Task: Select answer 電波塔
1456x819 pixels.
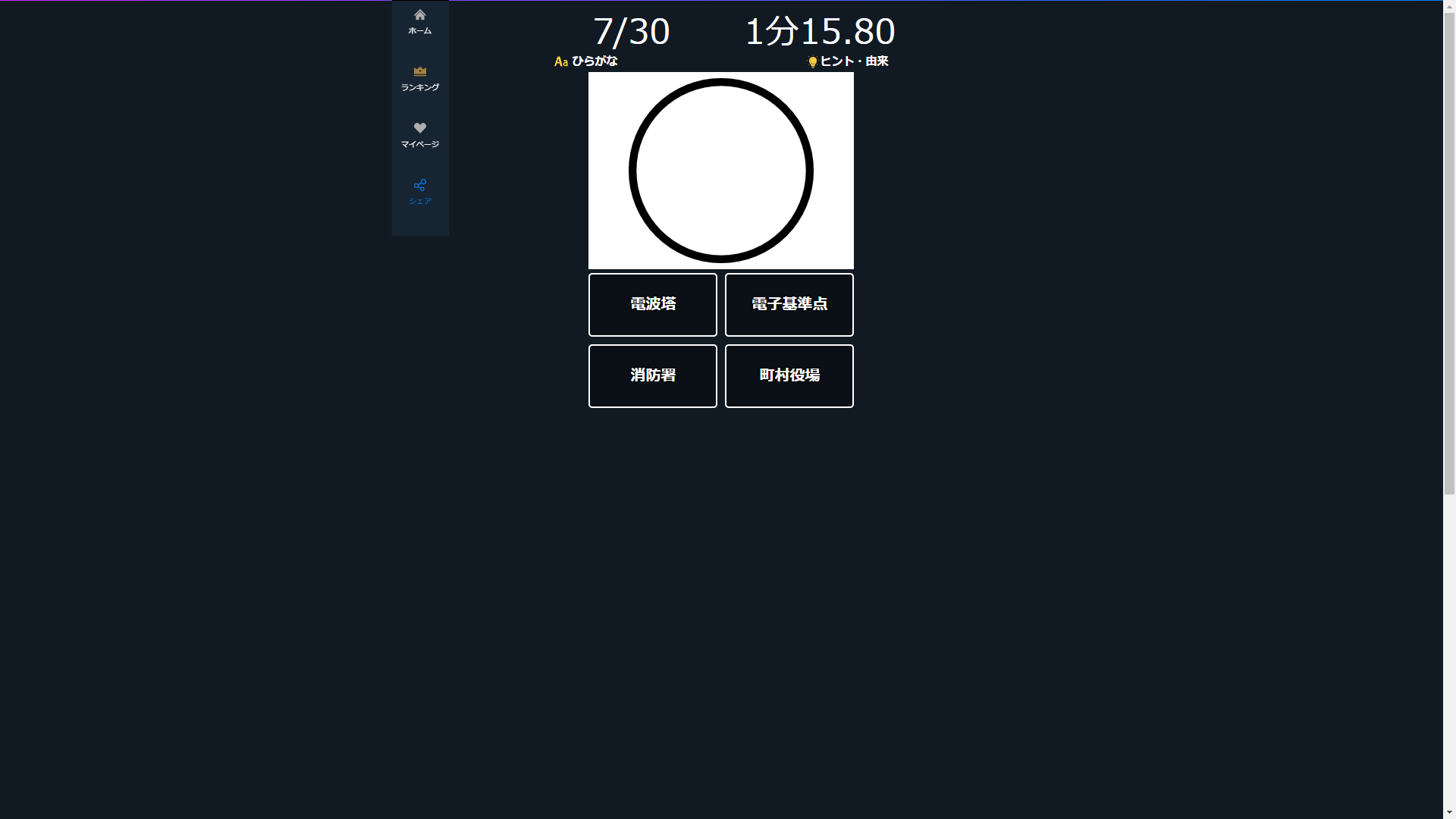Action: 653,305
